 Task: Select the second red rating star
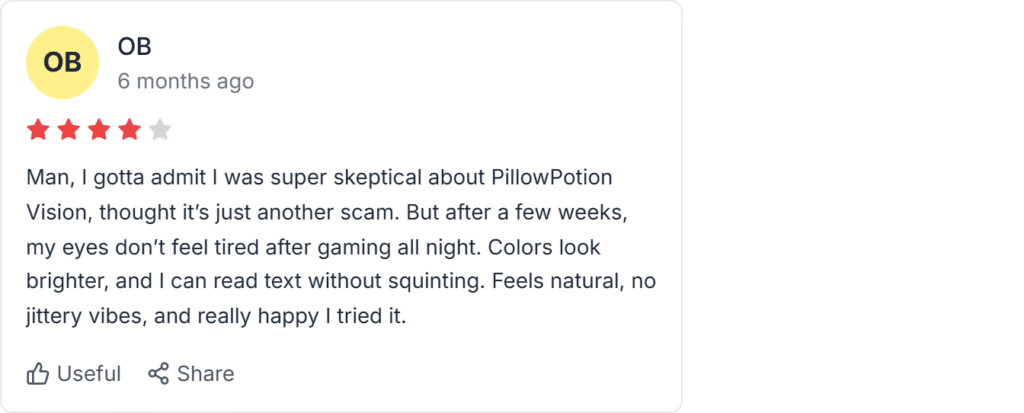68,130
